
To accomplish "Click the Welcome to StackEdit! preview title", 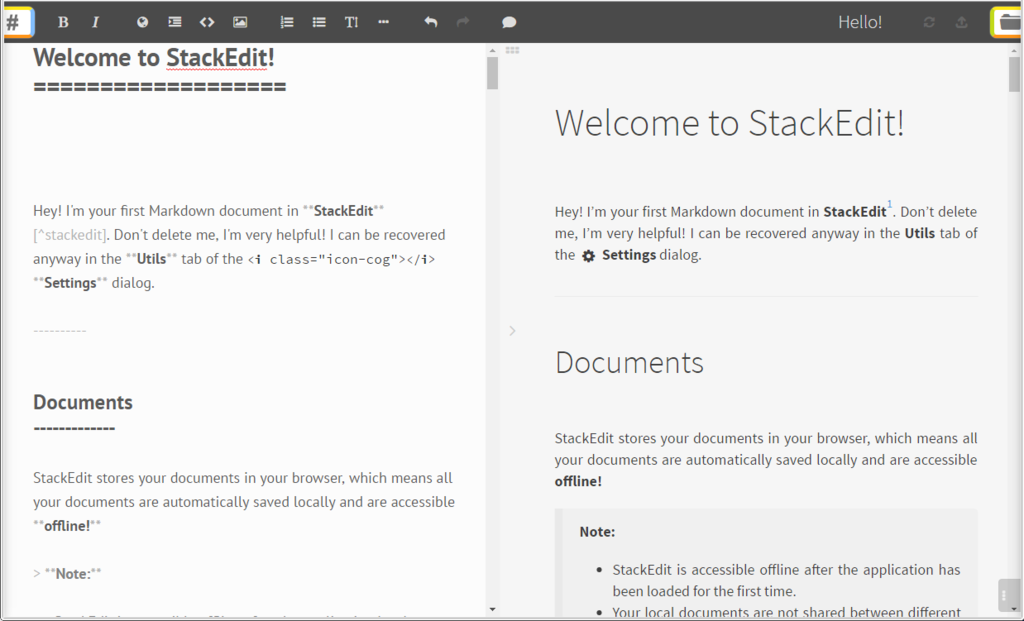I will point(729,123).
